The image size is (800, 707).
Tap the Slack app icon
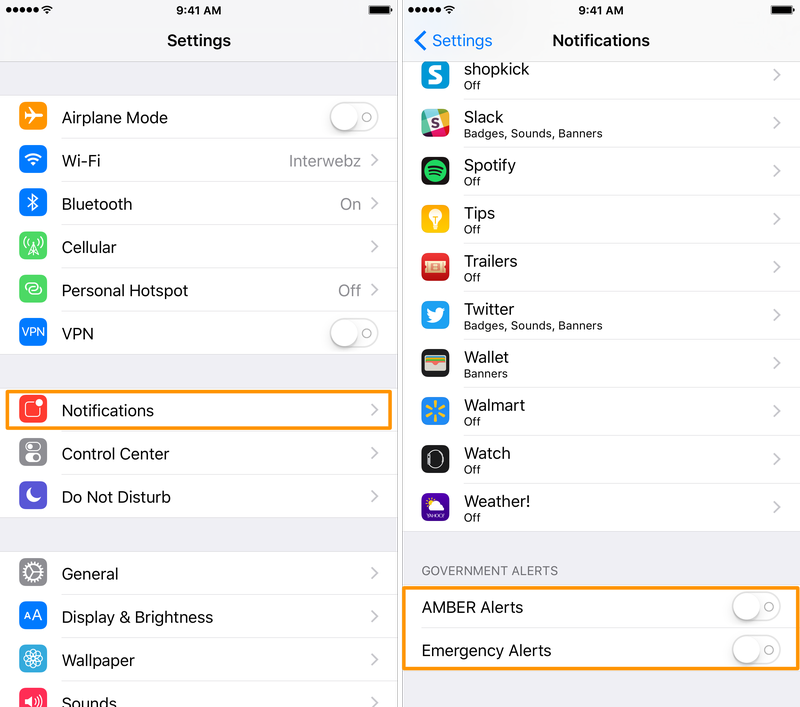point(435,123)
